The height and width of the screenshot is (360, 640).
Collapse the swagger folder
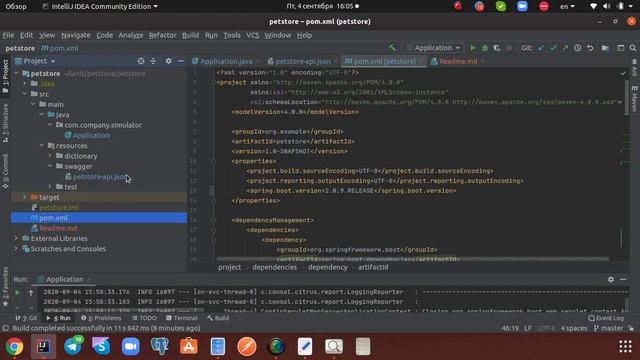click(x=50, y=166)
